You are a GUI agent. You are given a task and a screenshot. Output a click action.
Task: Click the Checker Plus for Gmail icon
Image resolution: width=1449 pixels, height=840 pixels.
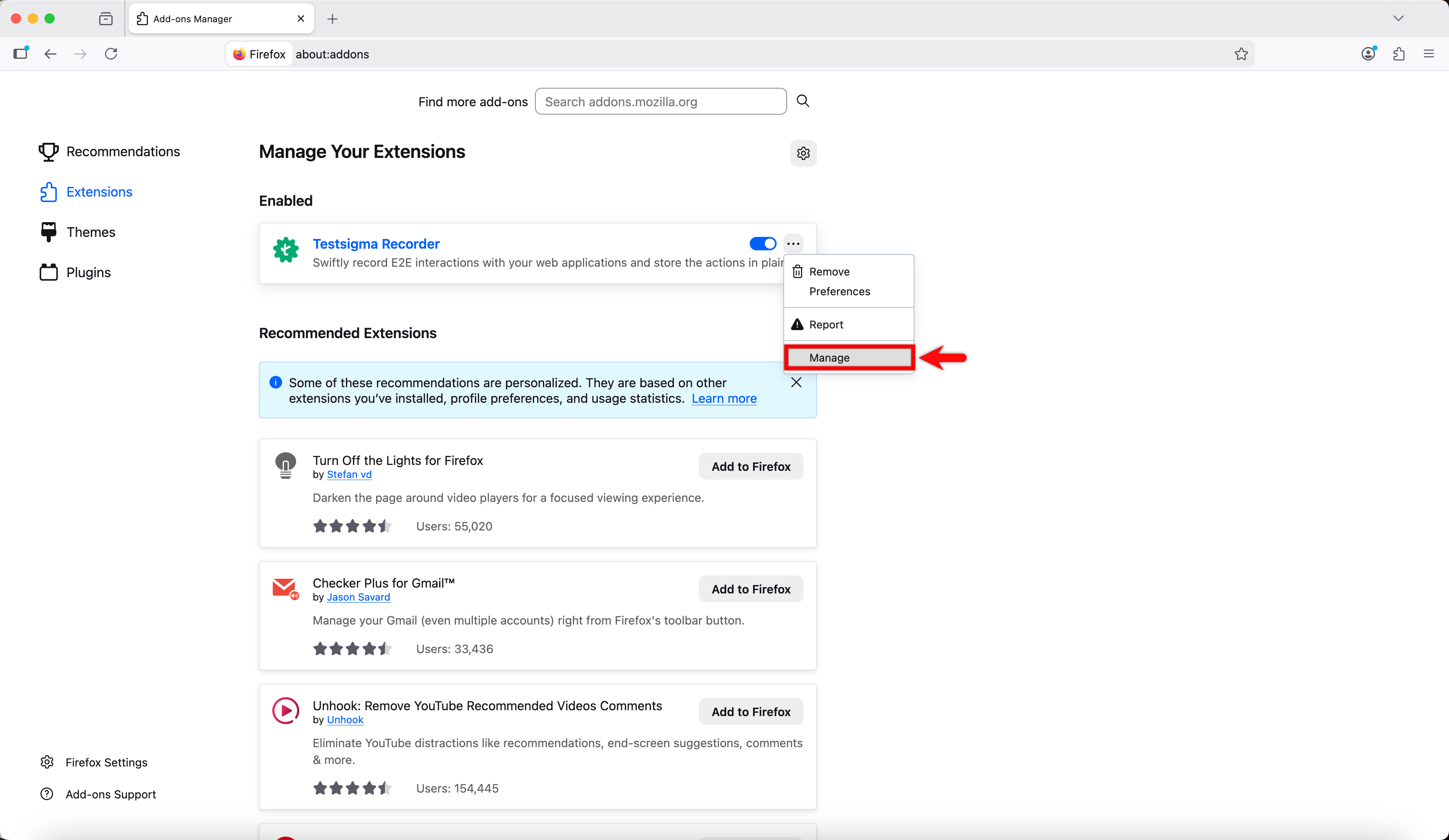coord(286,589)
